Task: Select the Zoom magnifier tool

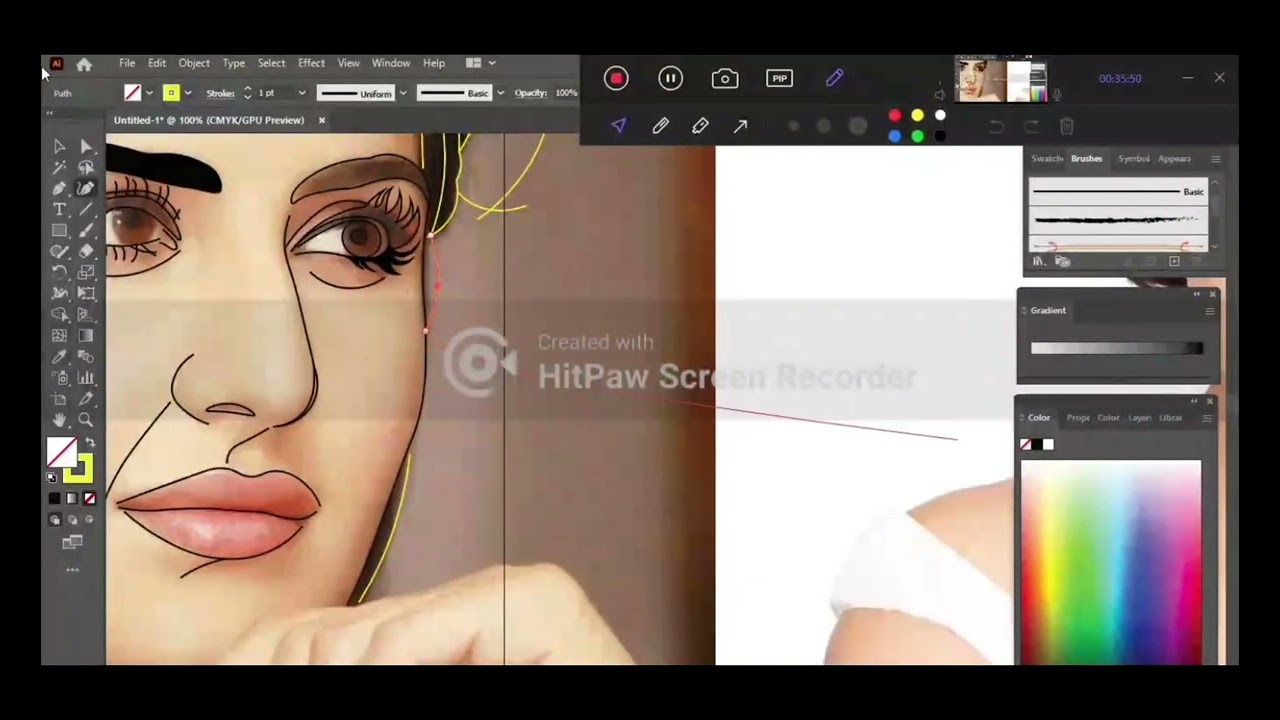Action: 86,420
